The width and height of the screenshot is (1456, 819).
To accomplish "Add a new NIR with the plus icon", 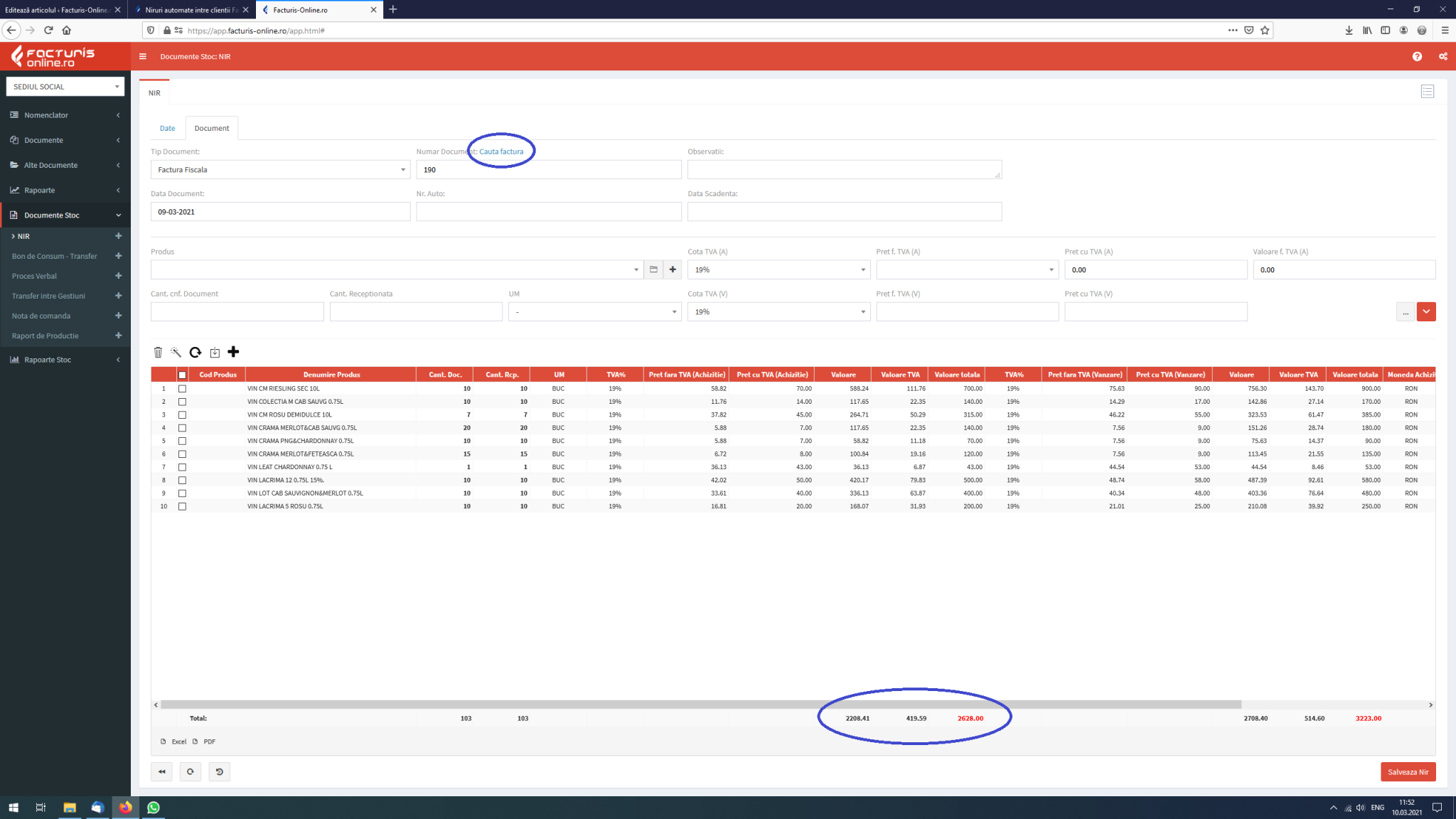I will click(x=119, y=236).
